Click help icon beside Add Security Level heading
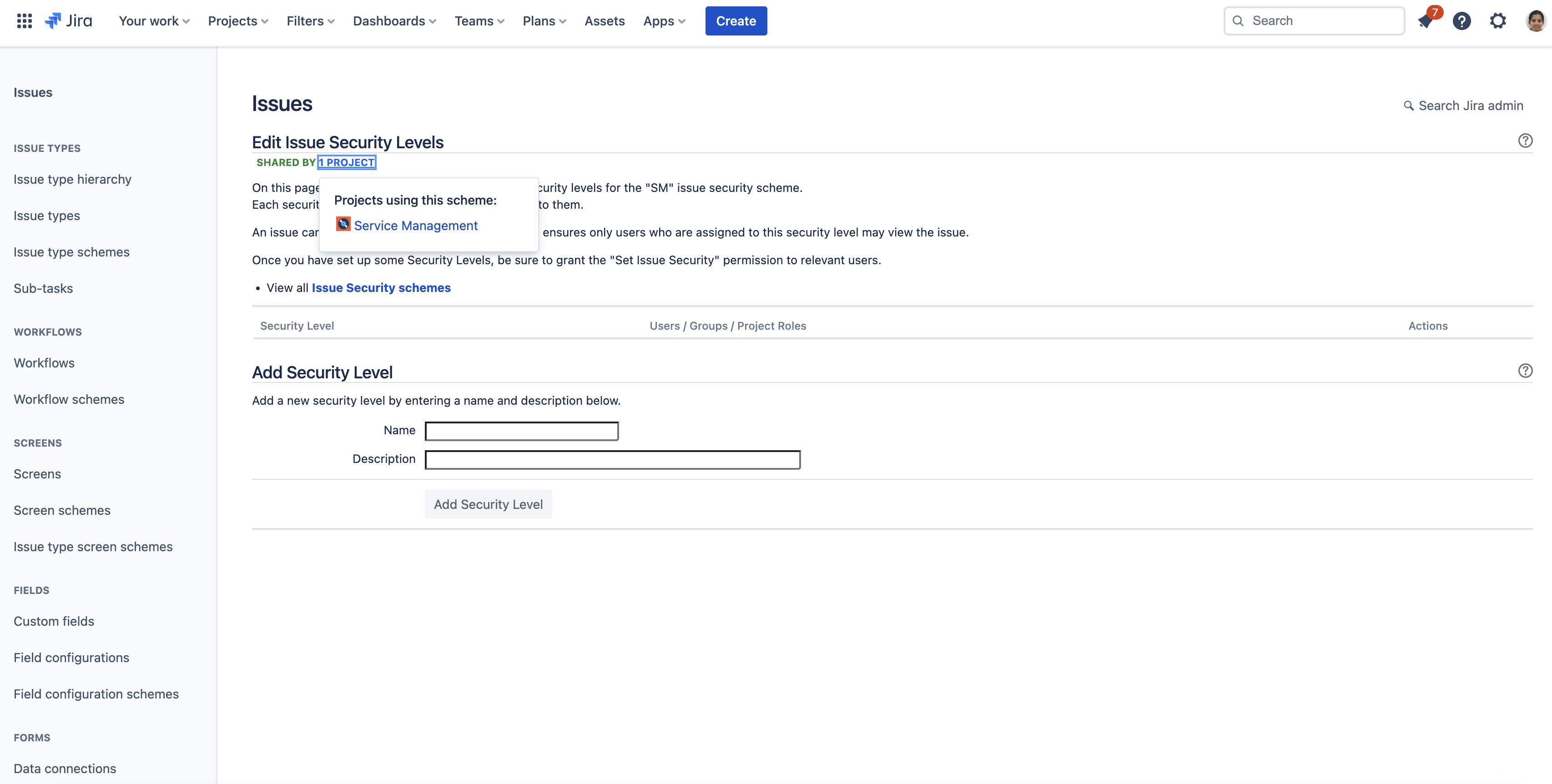1552x784 pixels. 1525,370
